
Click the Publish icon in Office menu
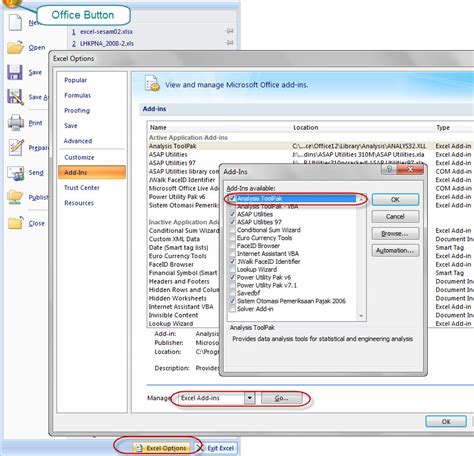pos(15,197)
